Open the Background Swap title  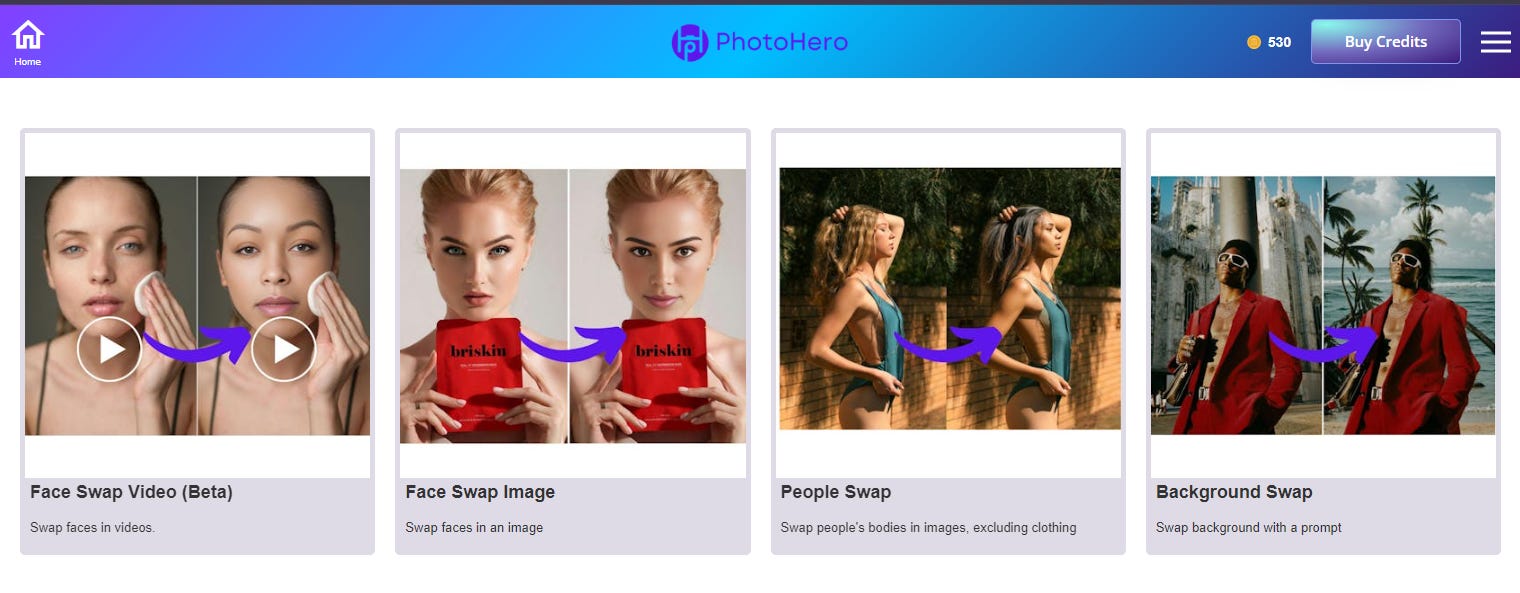pyautogui.click(x=1234, y=492)
